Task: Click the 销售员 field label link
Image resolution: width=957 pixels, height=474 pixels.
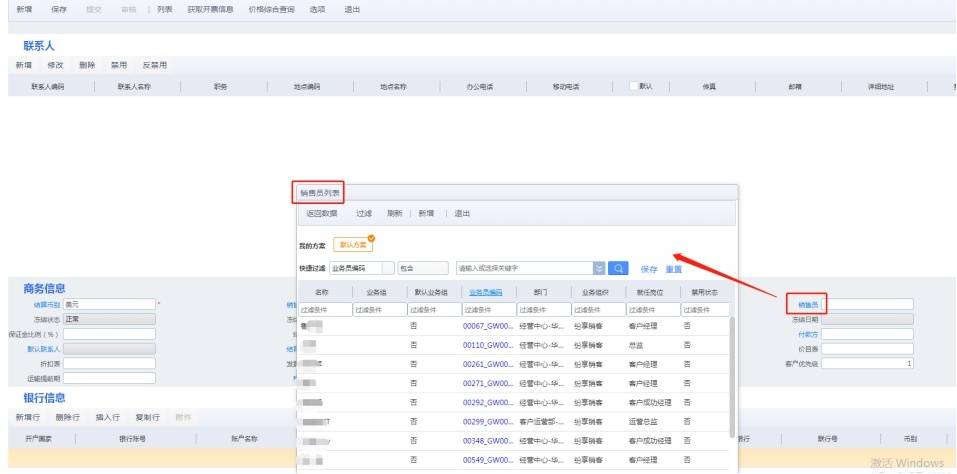Action: click(x=806, y=304)
